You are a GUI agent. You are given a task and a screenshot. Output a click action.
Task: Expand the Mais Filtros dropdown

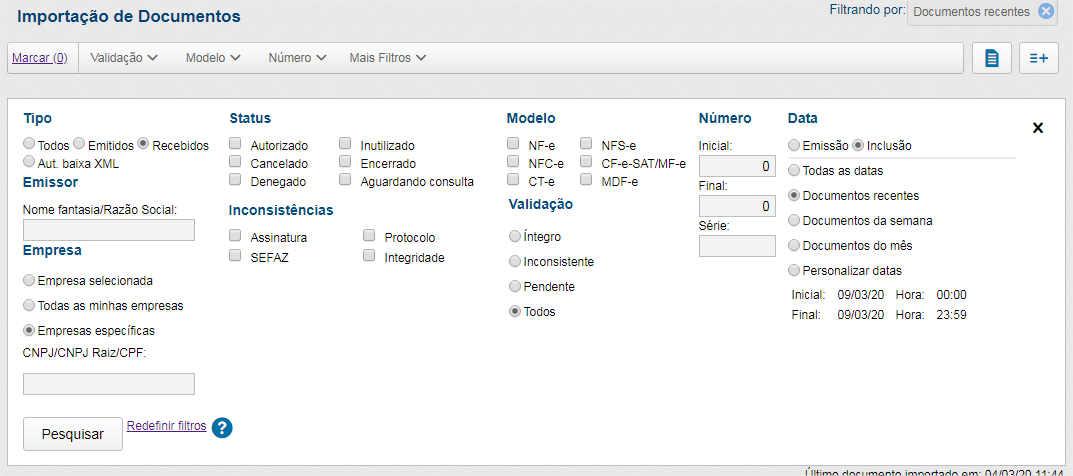[387, 58]
